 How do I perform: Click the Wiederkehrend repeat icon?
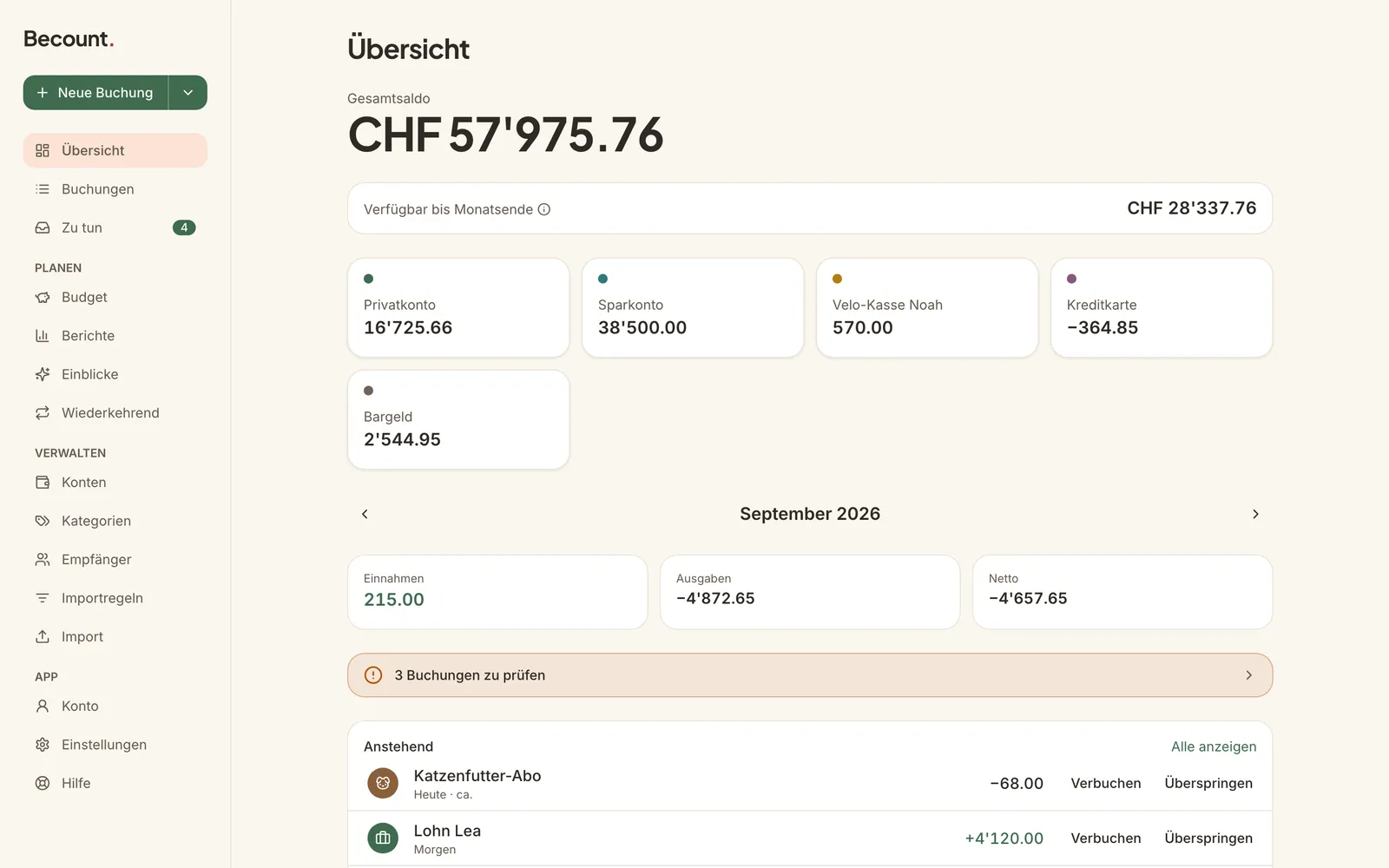click(x=43, y=413)
